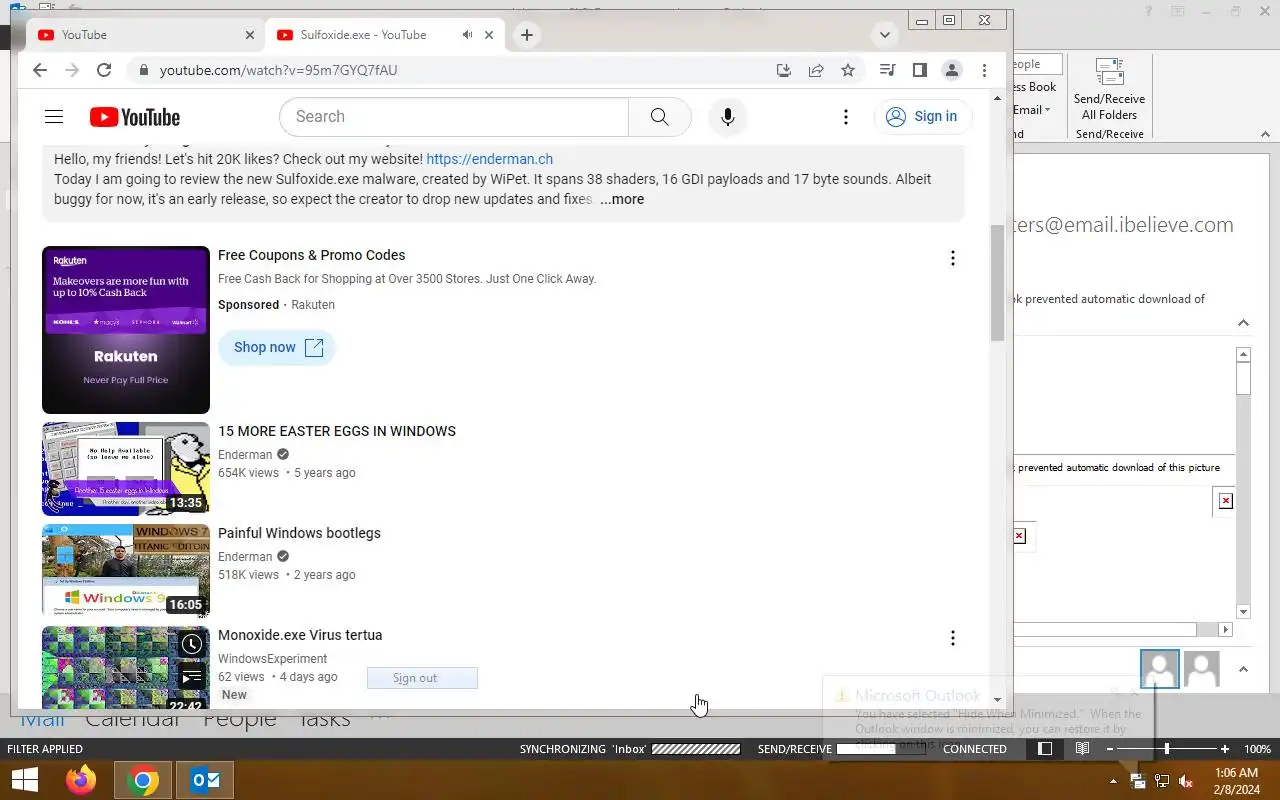Click Outlook Normal view icon in status bar
The image size is (1280, 800).
1045,749
